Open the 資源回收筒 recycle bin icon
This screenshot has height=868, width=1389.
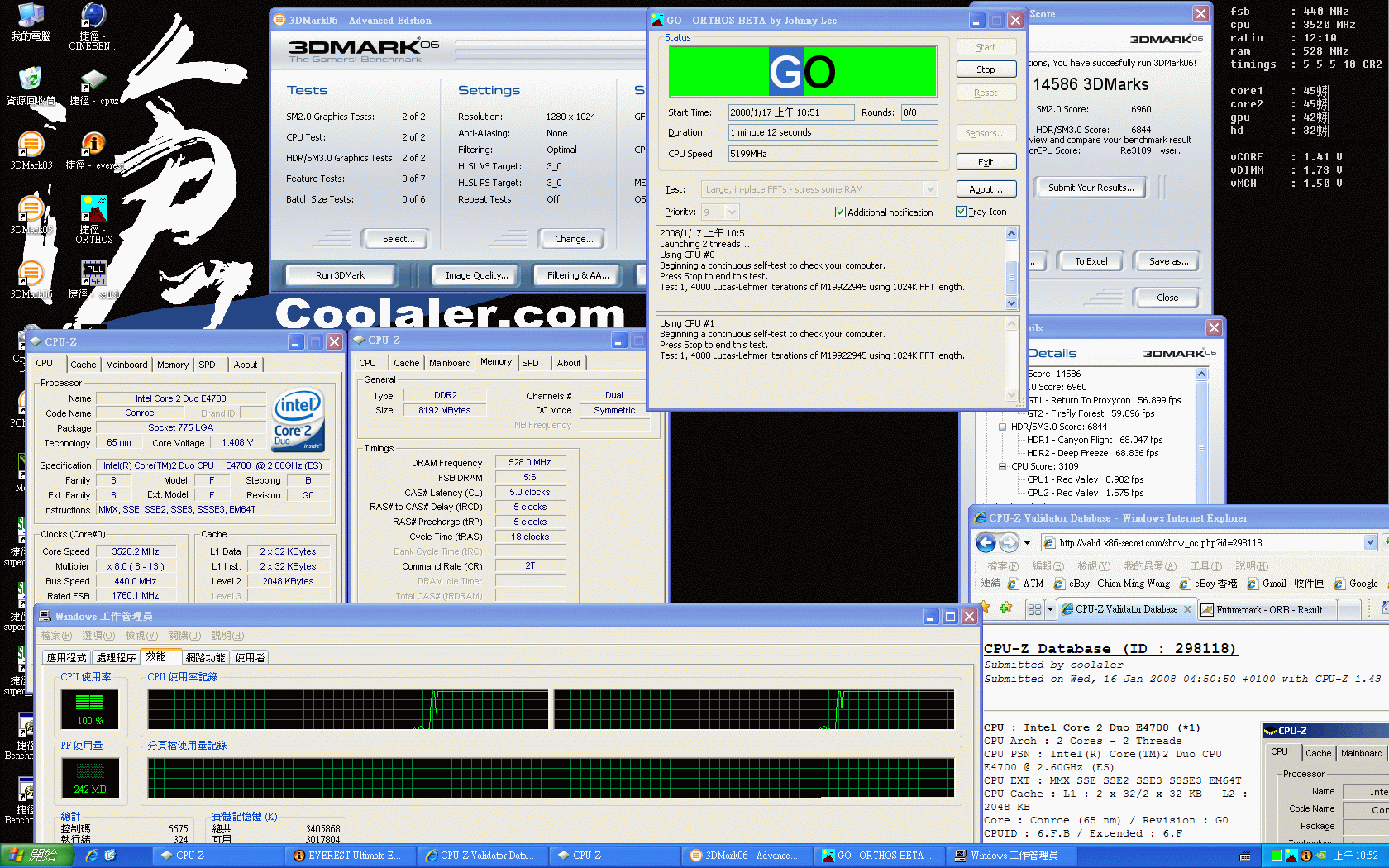coord(31,87)
